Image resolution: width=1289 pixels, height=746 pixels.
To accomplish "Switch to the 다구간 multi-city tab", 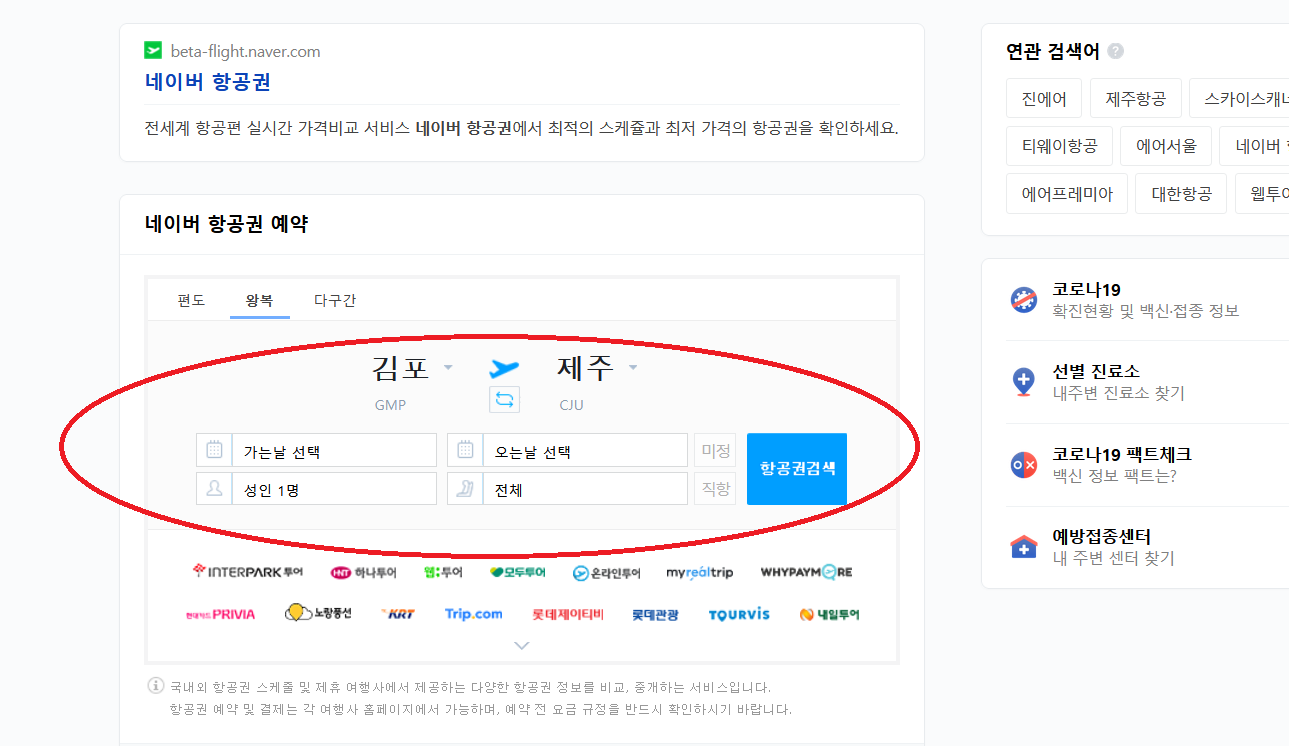I will pos(335,300).
